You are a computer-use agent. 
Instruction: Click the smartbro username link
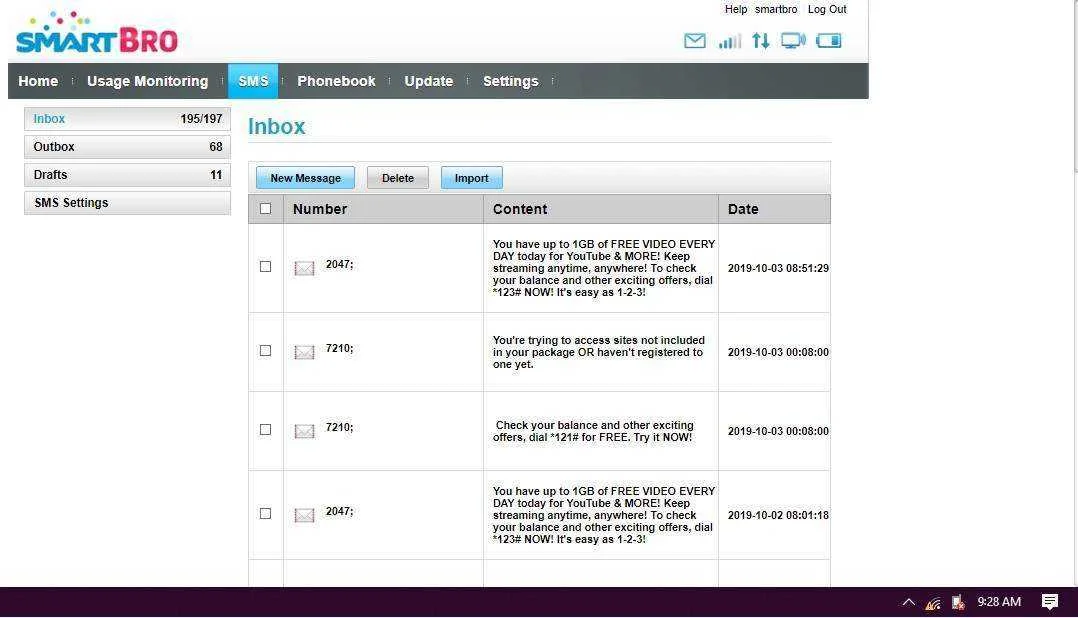click(776, 10)
